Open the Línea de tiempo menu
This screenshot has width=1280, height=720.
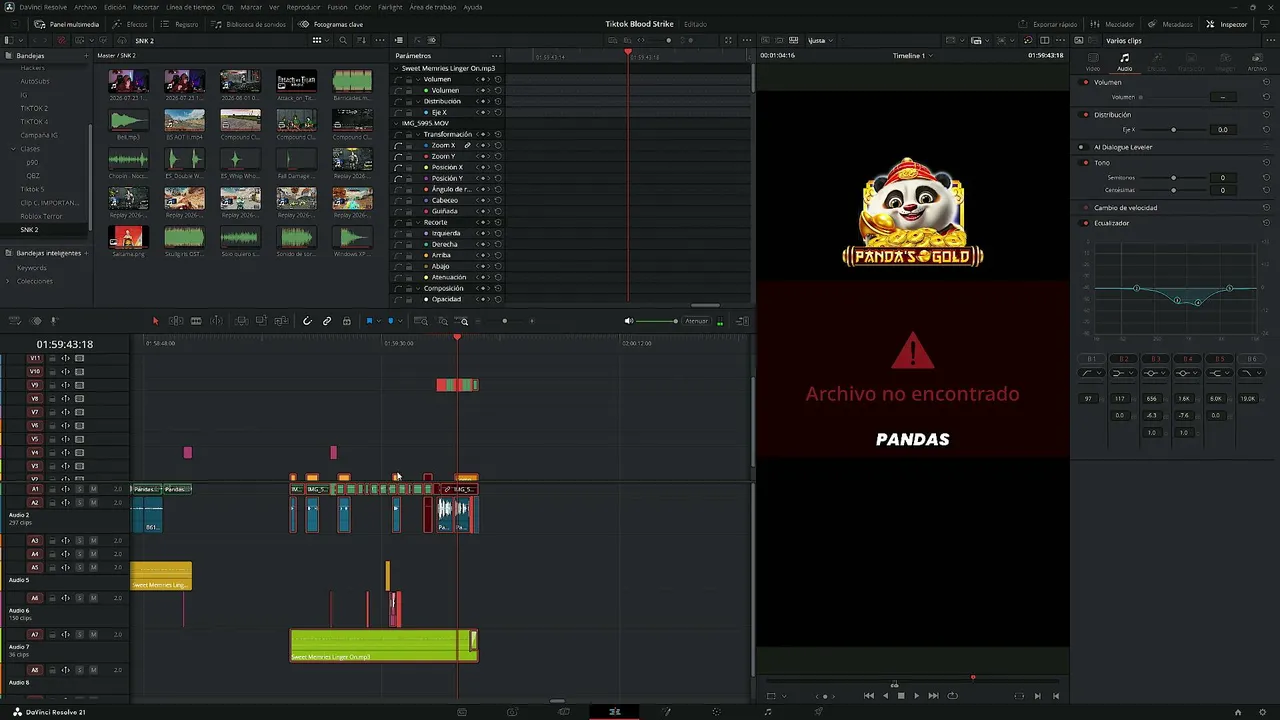coord(190,7)
